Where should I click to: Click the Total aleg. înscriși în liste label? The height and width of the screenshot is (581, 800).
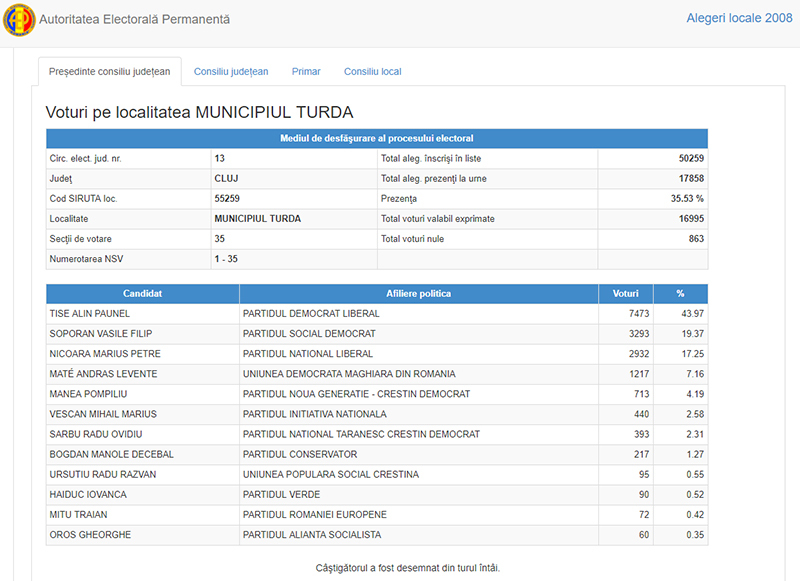point(431,159)
